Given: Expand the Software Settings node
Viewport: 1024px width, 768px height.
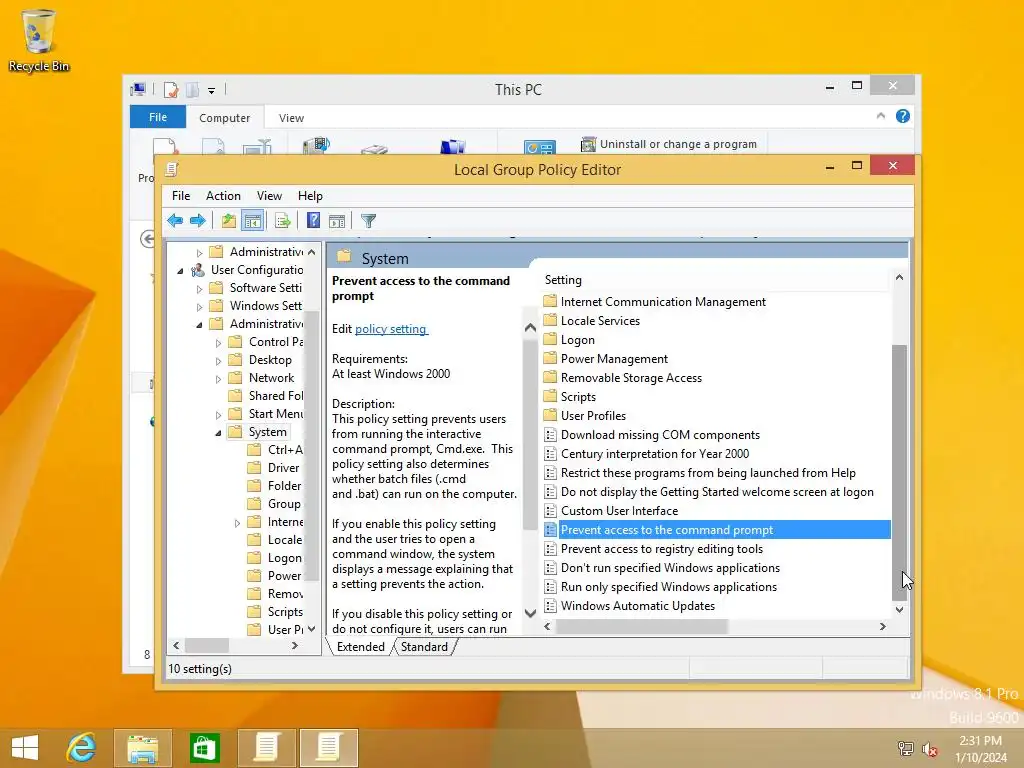Looking at the screenshot, I should tap(199, 288).
